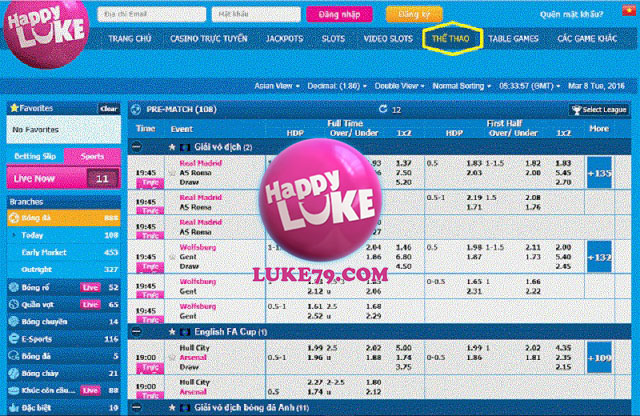Viewport: 640px width, 416px height.
Task: Favorite the Hull City vs Arsenal first row star
Action: [x=172, y=357]
